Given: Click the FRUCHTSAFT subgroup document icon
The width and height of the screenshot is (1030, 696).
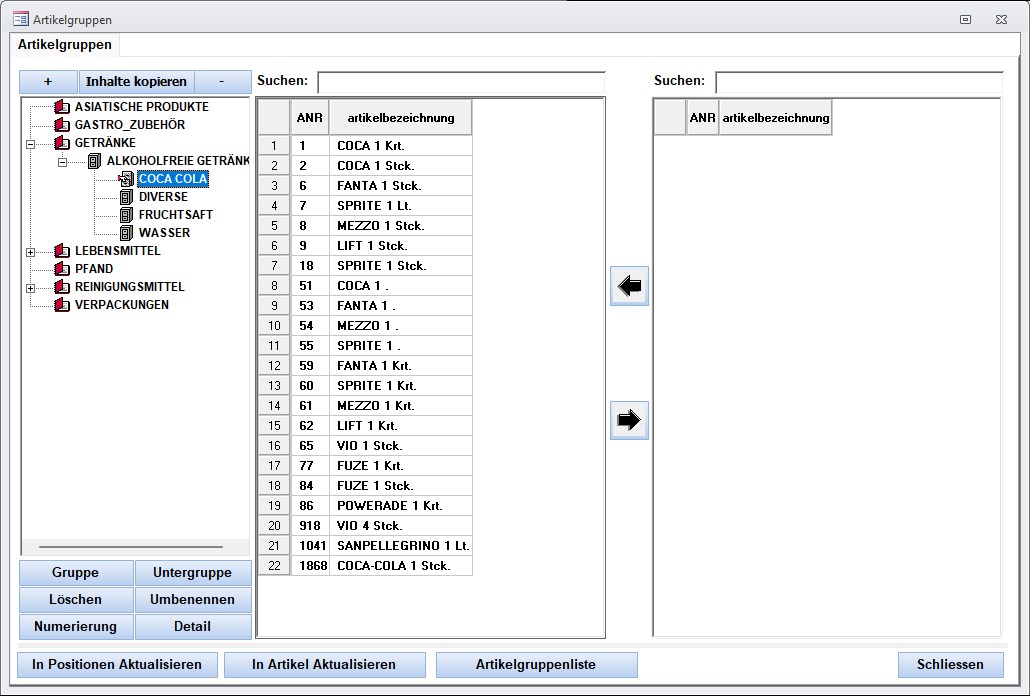Looking at the screenshot, I should [126, 215].
